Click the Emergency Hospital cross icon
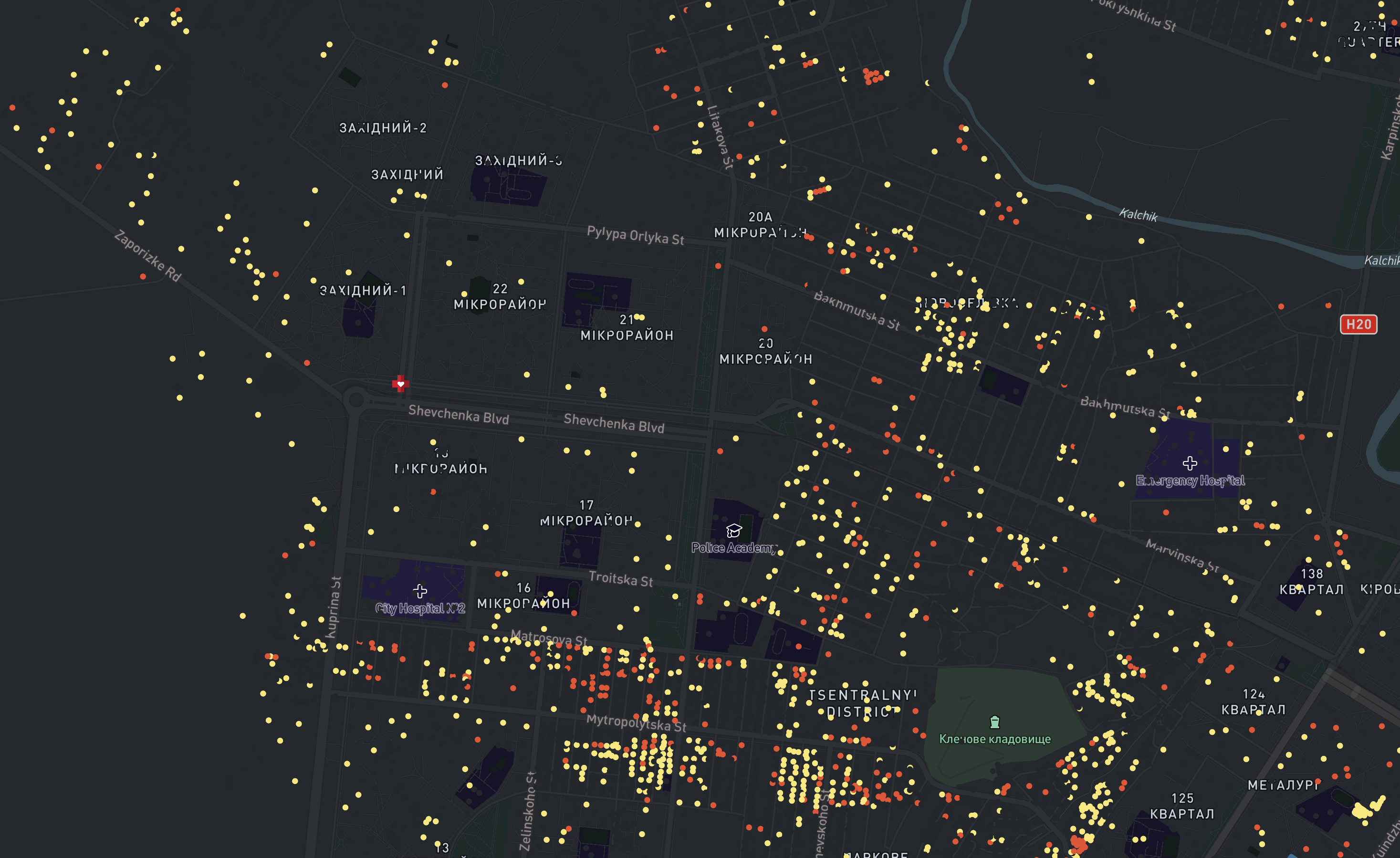Image resolution: width=1400 pixels, height=858 pixels. [x=1190, y=464]
